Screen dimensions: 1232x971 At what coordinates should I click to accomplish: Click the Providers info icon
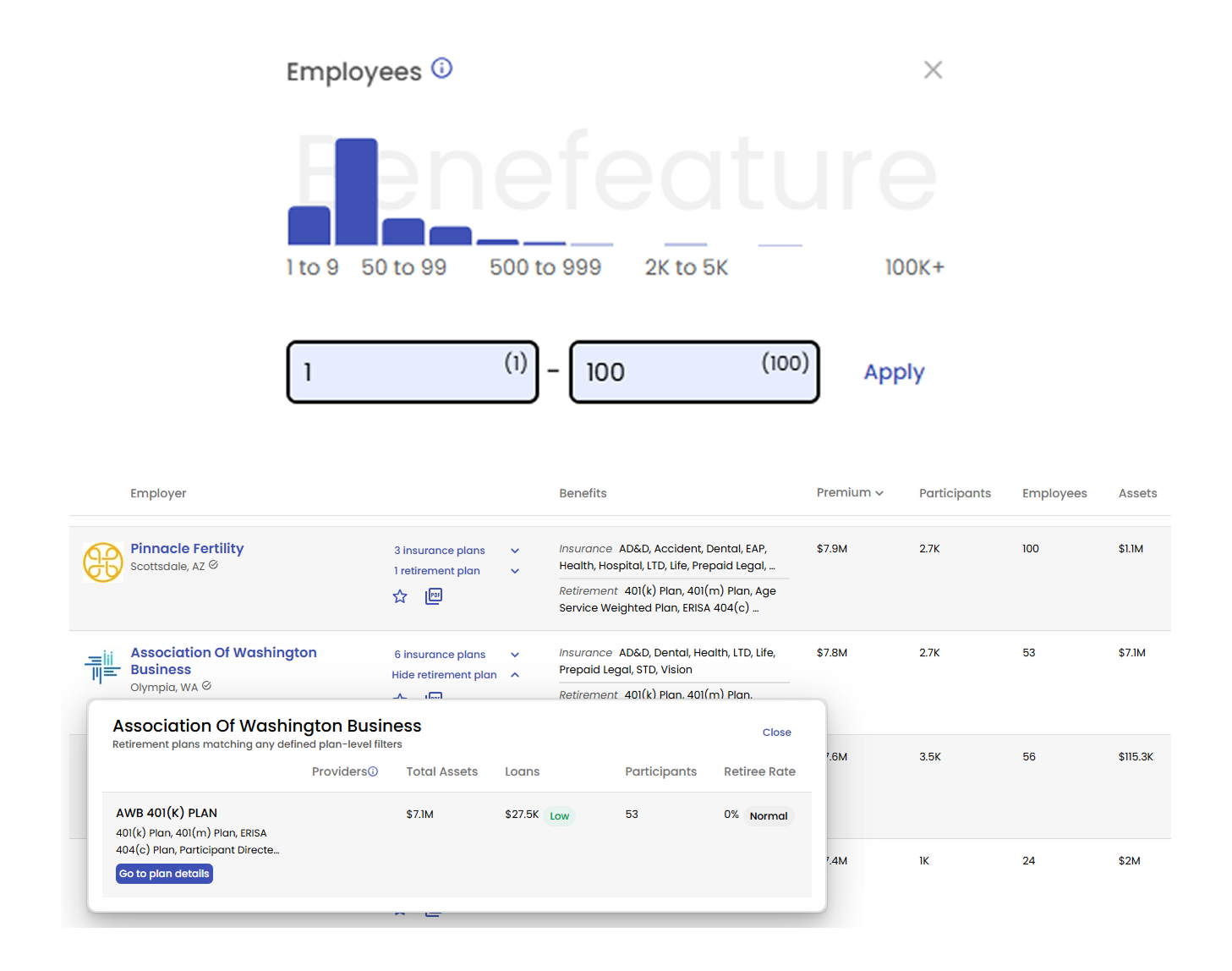pyautogui.click(x=373, y=771)
